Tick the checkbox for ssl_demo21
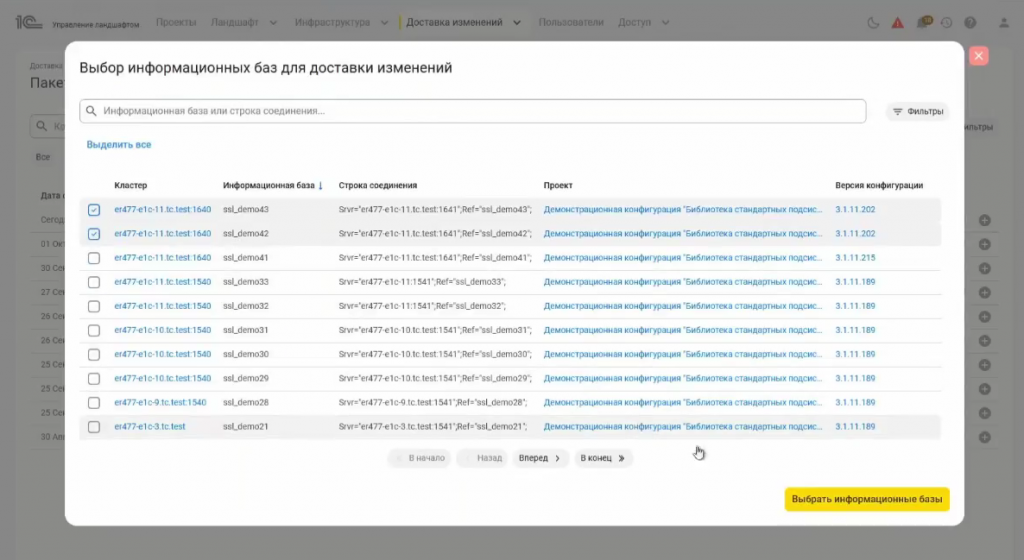Screen dimensions: 1024x560 click(94, 427)
